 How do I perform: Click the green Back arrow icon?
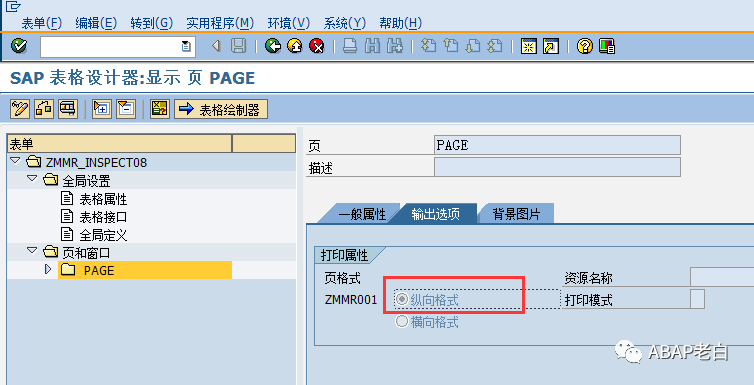(273, 46)
